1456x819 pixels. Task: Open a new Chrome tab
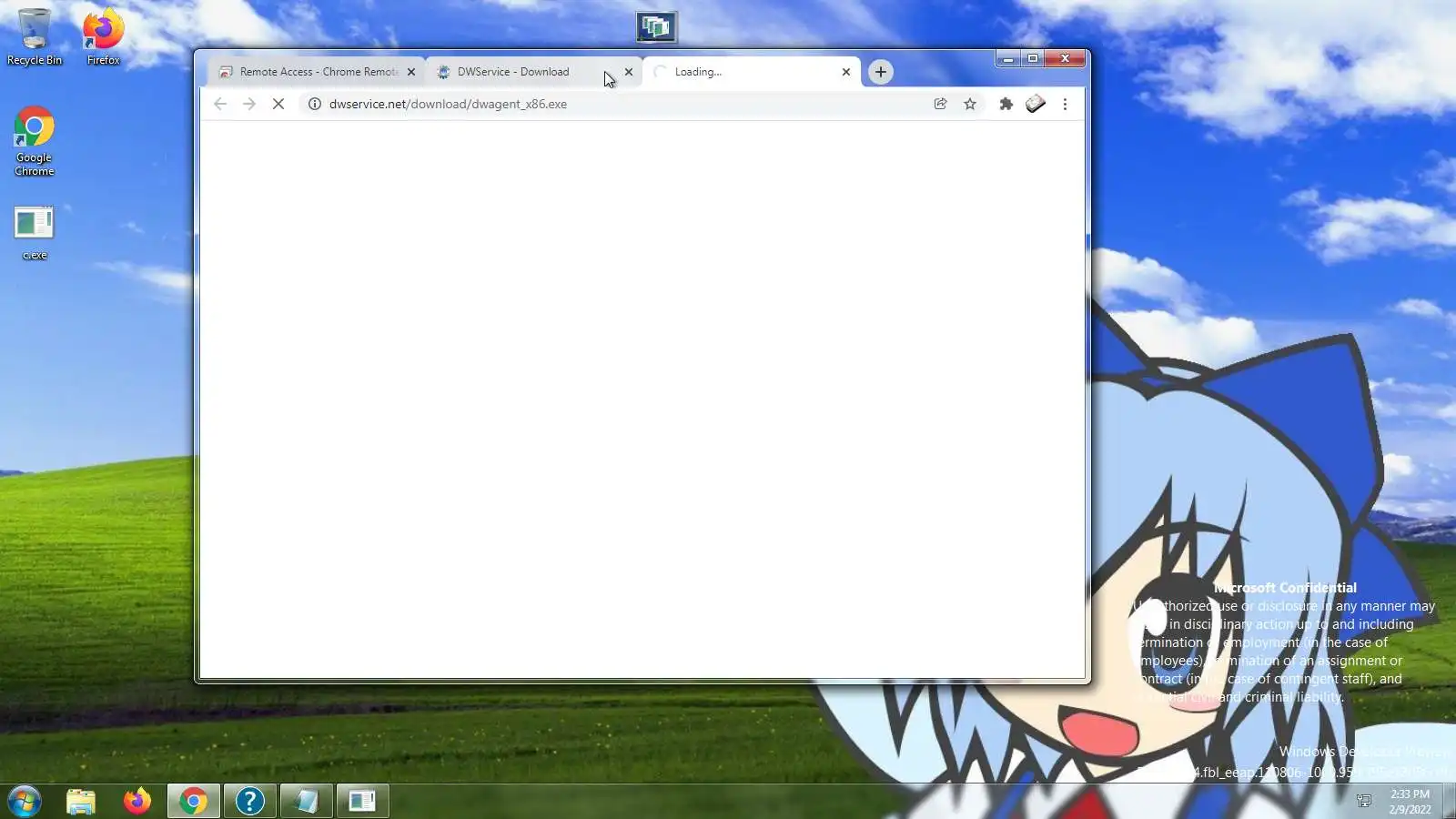point(881,72)
